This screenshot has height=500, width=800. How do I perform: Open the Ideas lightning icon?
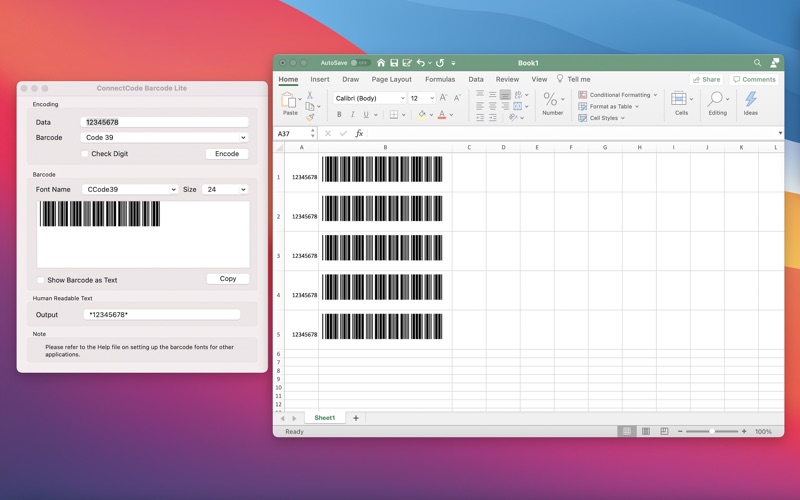click(751, 99)
